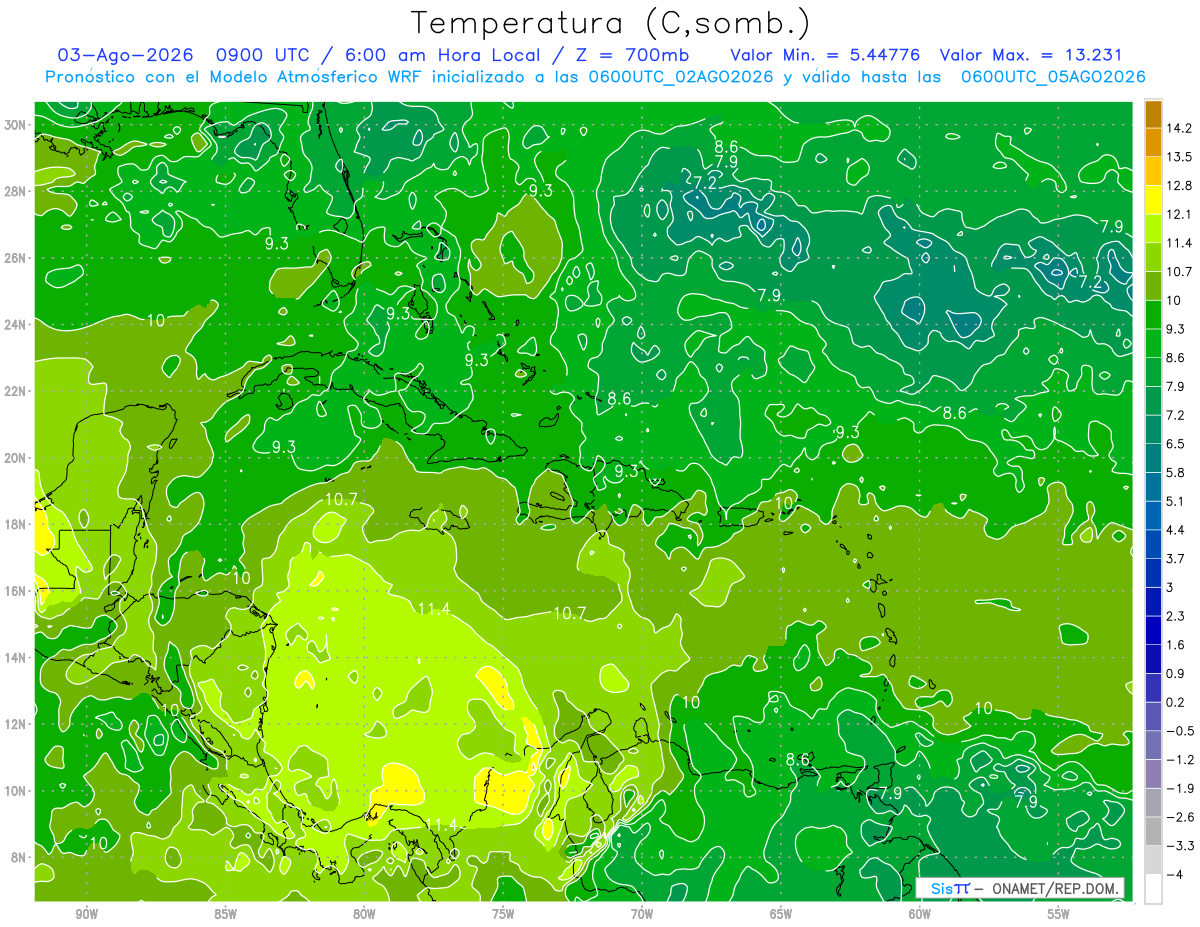Click the -0.5 value on the color legend
Image resolution: width=1200 pixels, height=927 pixels.
pos(1179,730)
